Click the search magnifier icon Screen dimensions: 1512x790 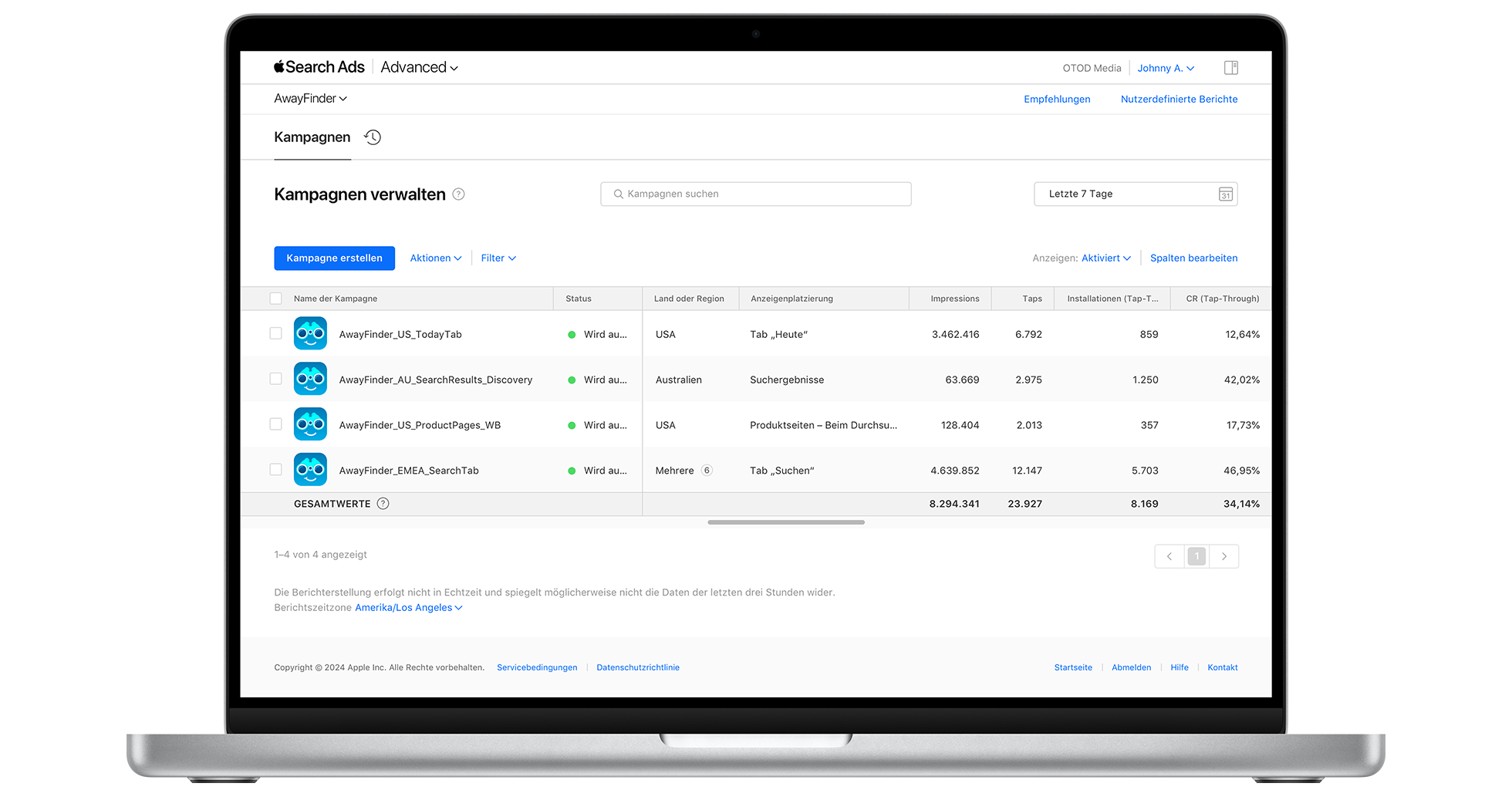618,194
